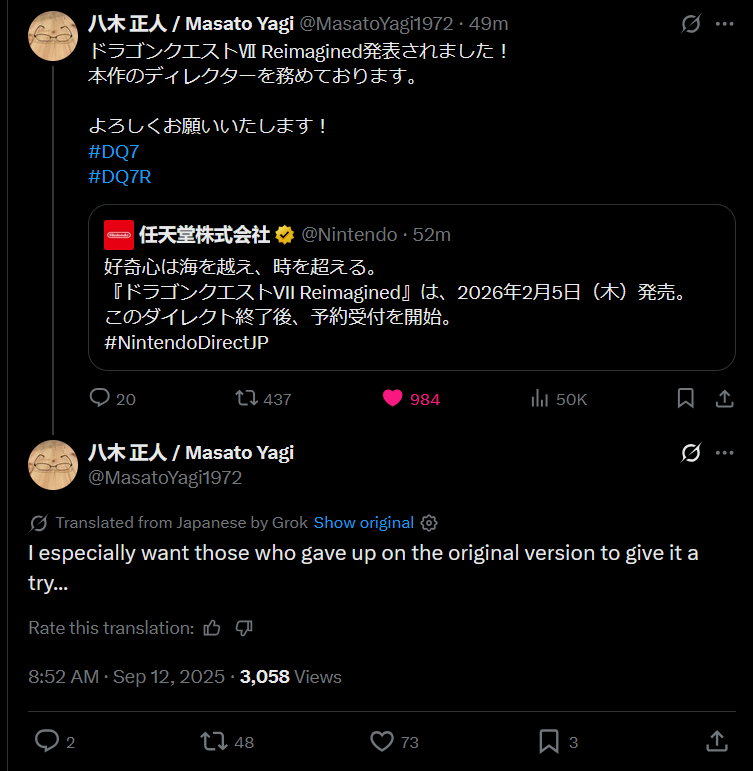Viewport: 753px width, 771px height.
Task: Reply to the first Masato Yagi tweet
Action: (100, 398)
